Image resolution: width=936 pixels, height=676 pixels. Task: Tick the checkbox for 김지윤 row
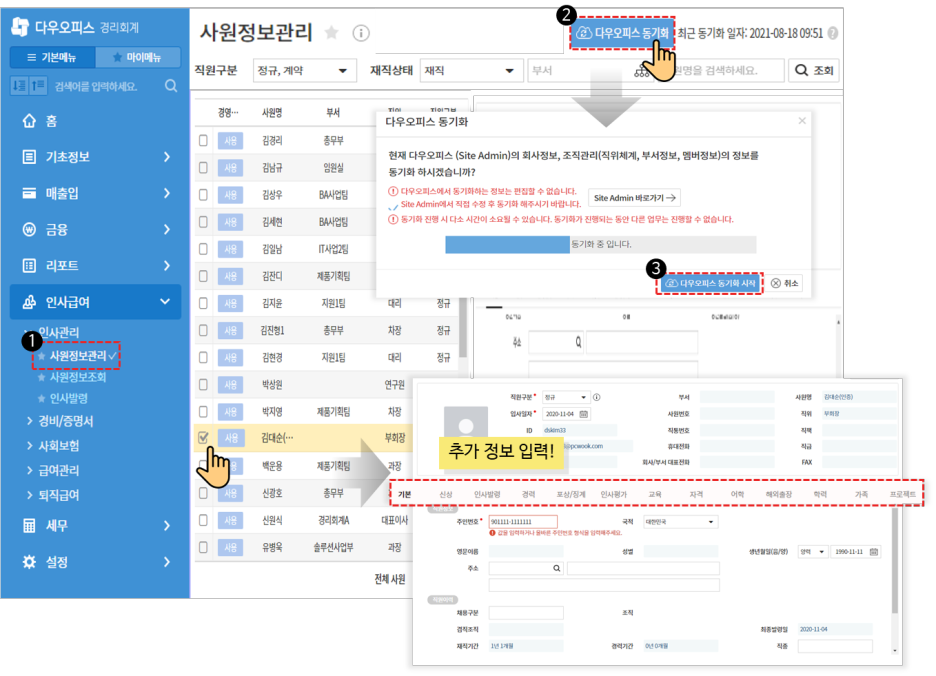(x=204, y=303)
